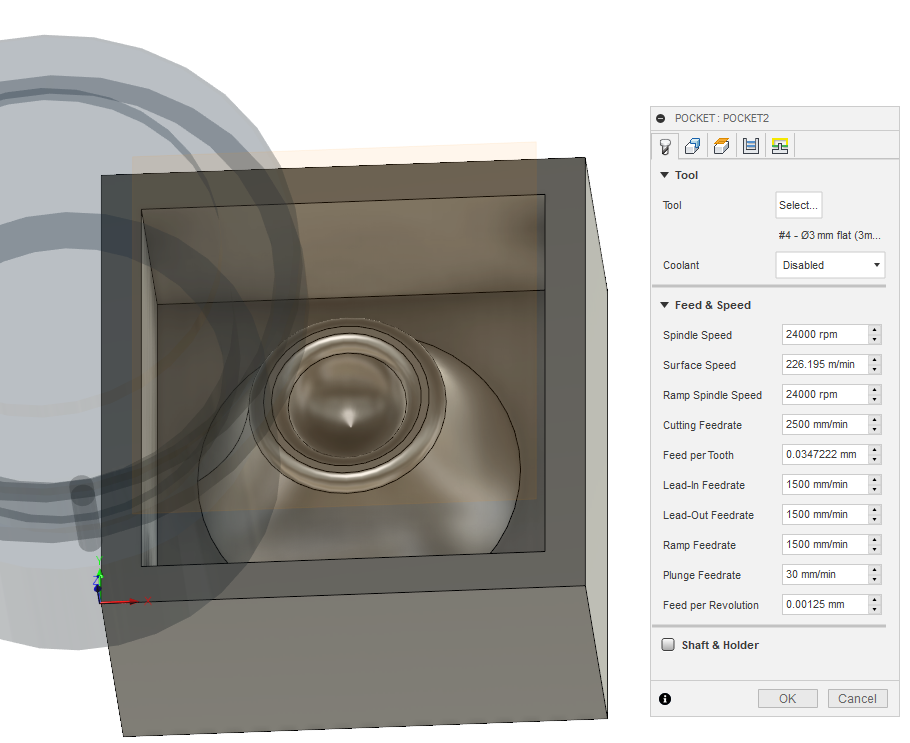Open the Coolant dropdown
This screenshot has height=743, width=910.
click(x=830, y=265)
